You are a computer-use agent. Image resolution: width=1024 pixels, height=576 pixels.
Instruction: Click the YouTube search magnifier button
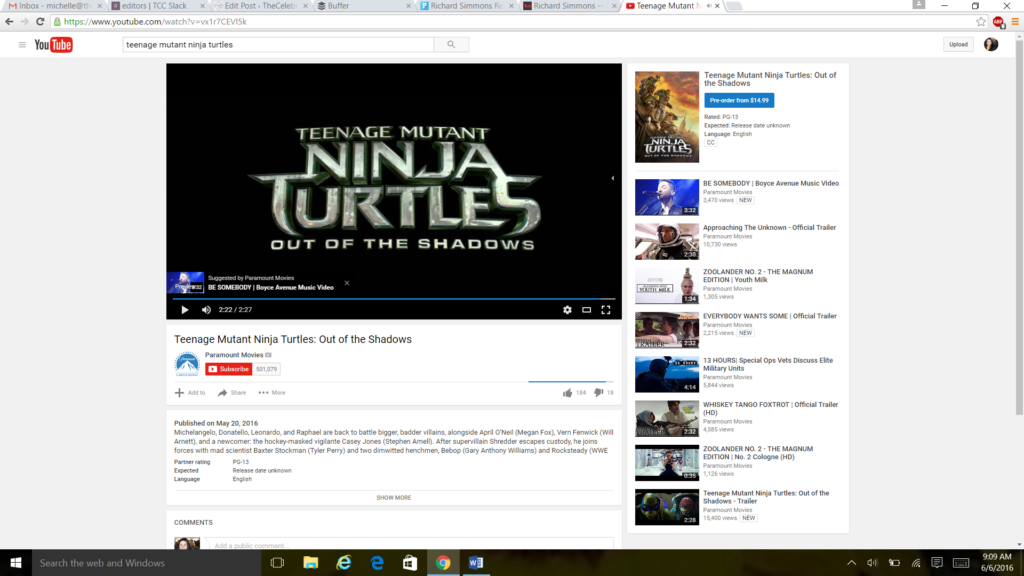pos(451,44)
